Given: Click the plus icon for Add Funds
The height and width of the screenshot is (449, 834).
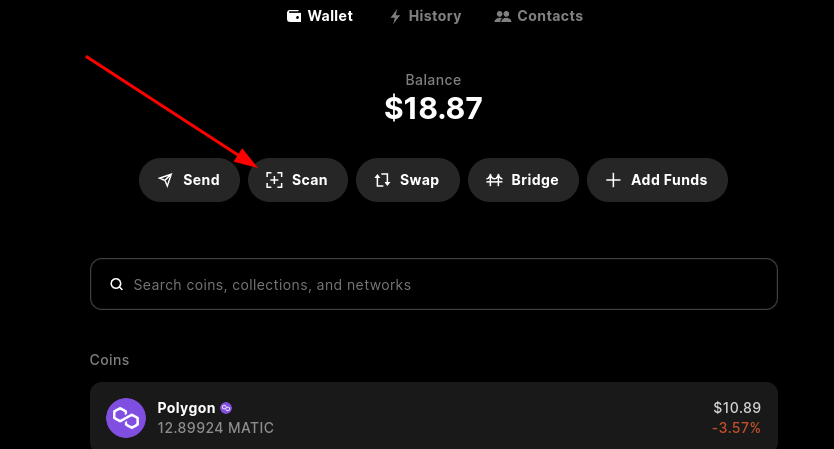Looking at the screenshot, I should tap(613, 180).
